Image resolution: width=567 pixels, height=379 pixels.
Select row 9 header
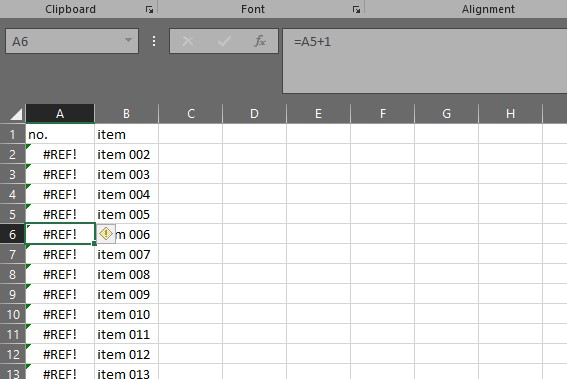click(x=12, y=294)
